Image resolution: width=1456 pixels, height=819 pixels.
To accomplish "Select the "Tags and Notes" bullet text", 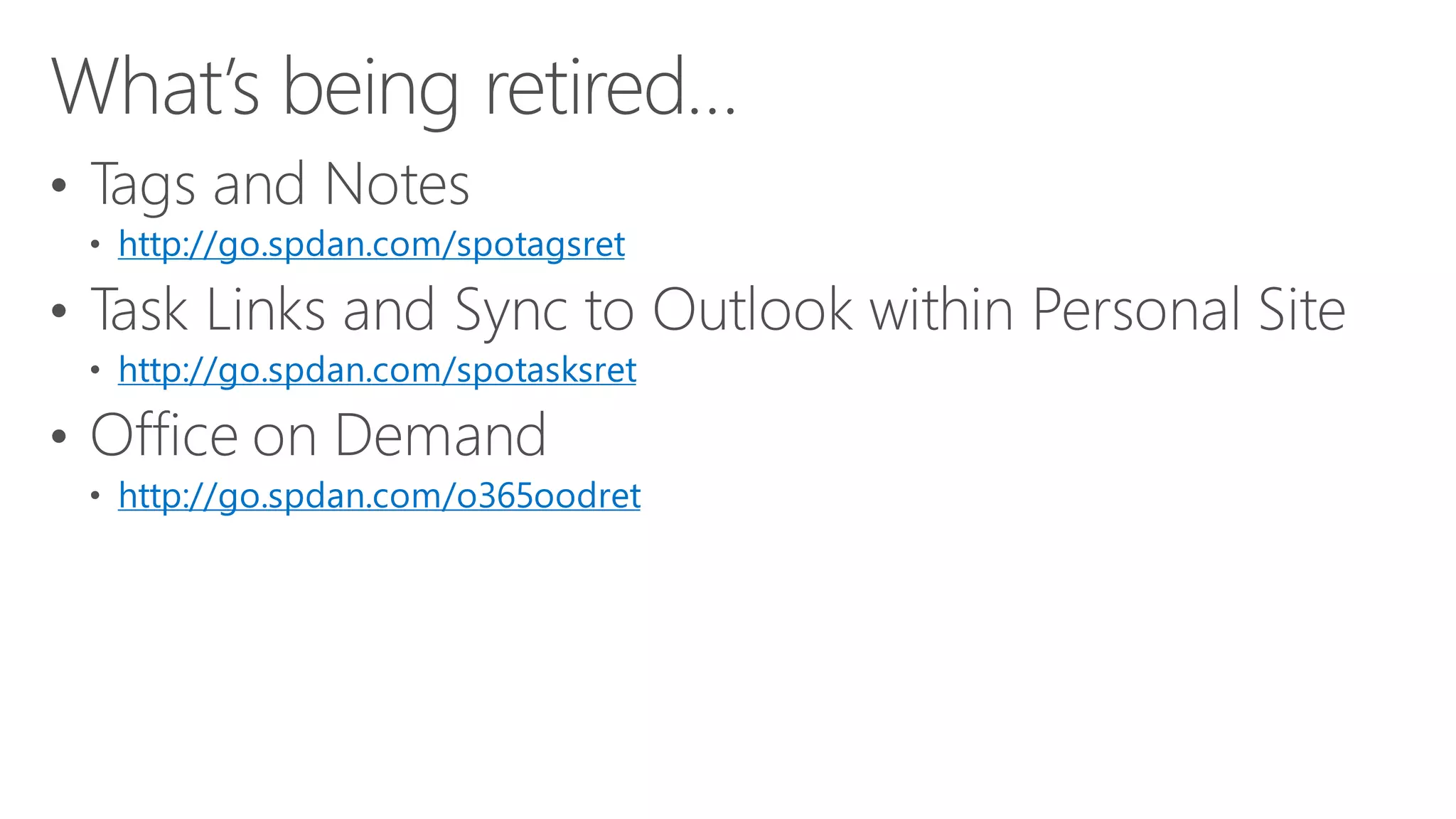I will [279, 184].
